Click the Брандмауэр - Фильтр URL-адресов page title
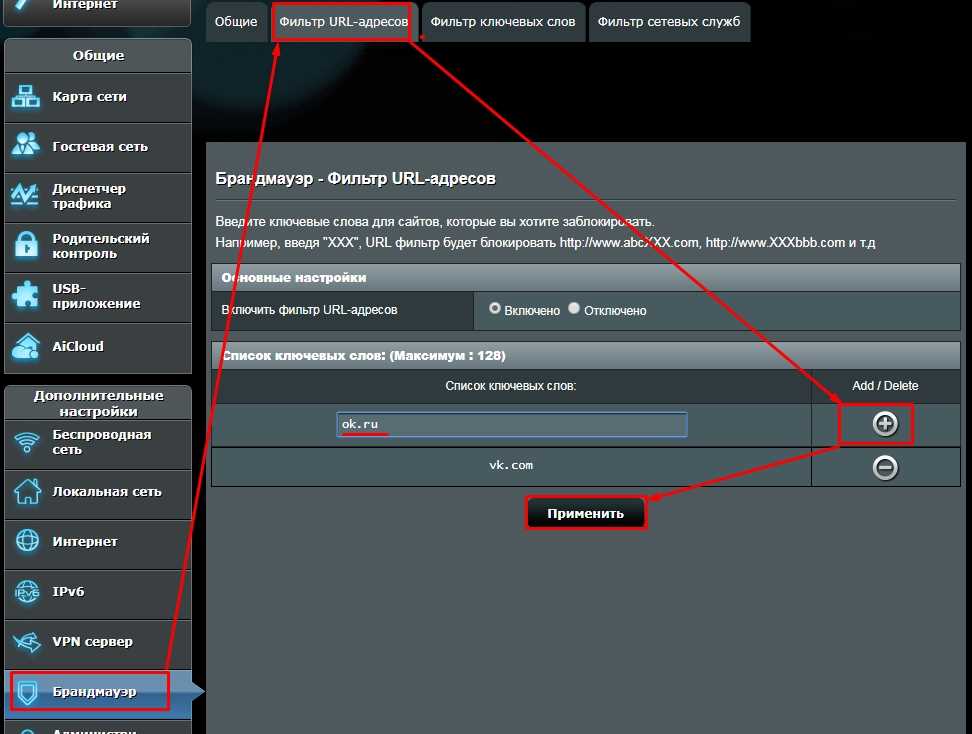Viewport: 972px width, 734px height. pyautogui.click(x=355, y=179)
